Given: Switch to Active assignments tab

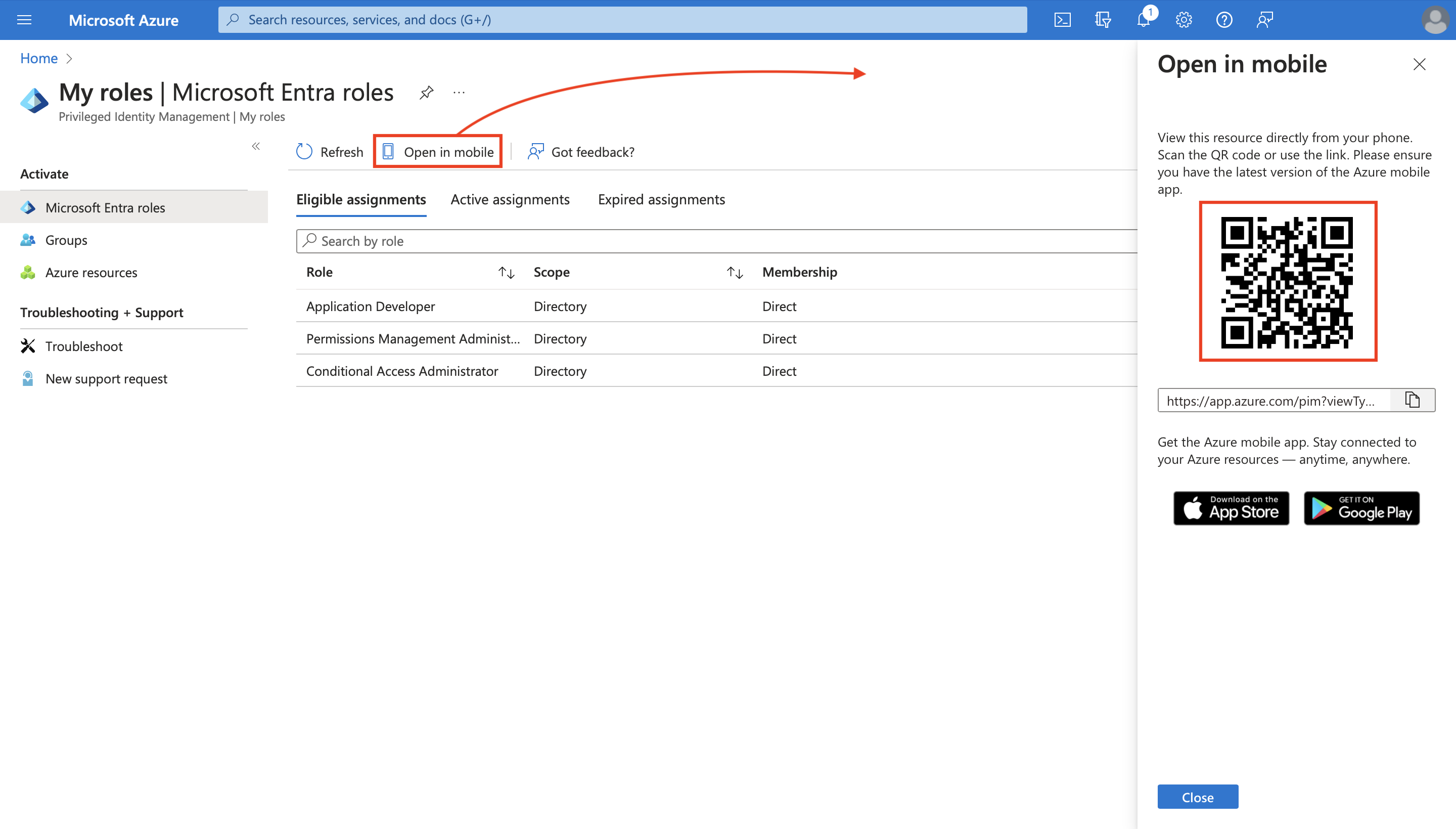Looking at the screenshot, I should pos(510,199).
